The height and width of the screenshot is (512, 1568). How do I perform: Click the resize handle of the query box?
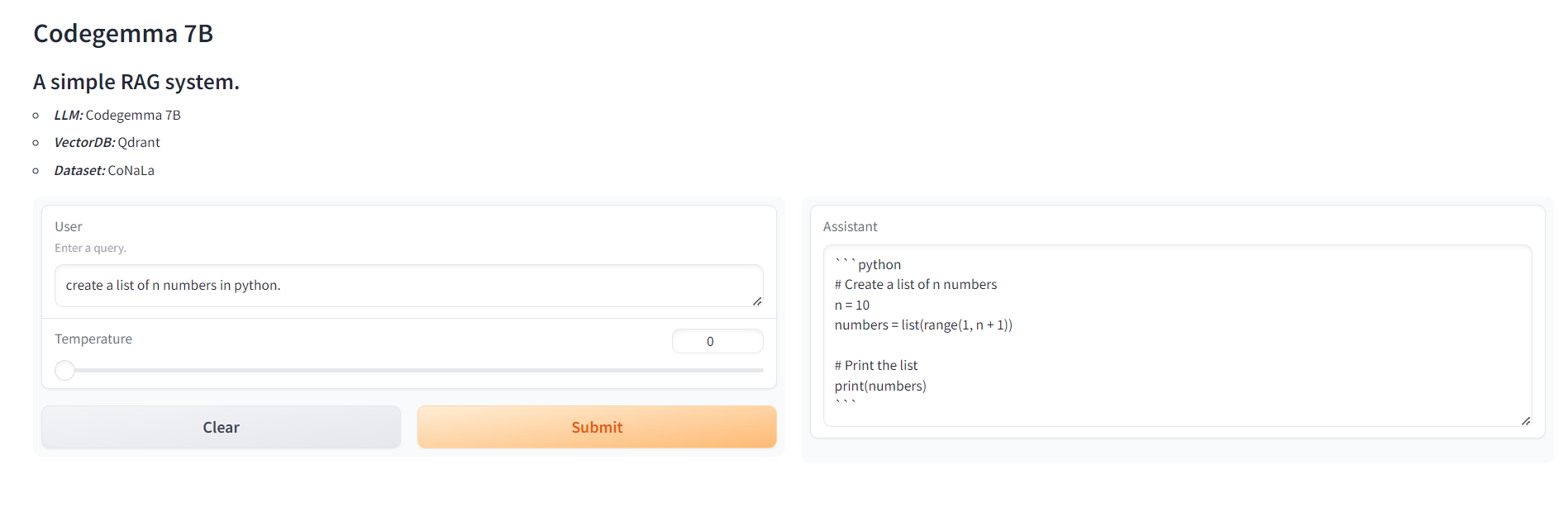pyautogui.click(x=757, y=301)
